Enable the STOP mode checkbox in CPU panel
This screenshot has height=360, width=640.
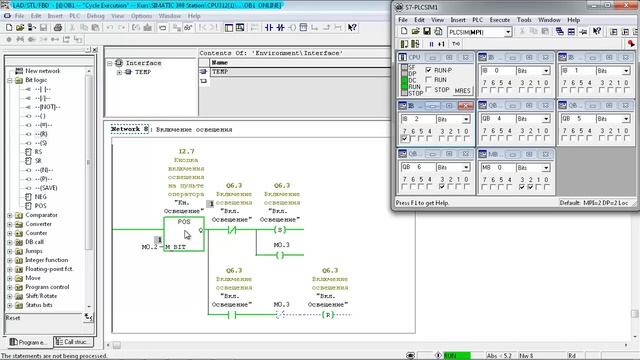click(428, 89)
